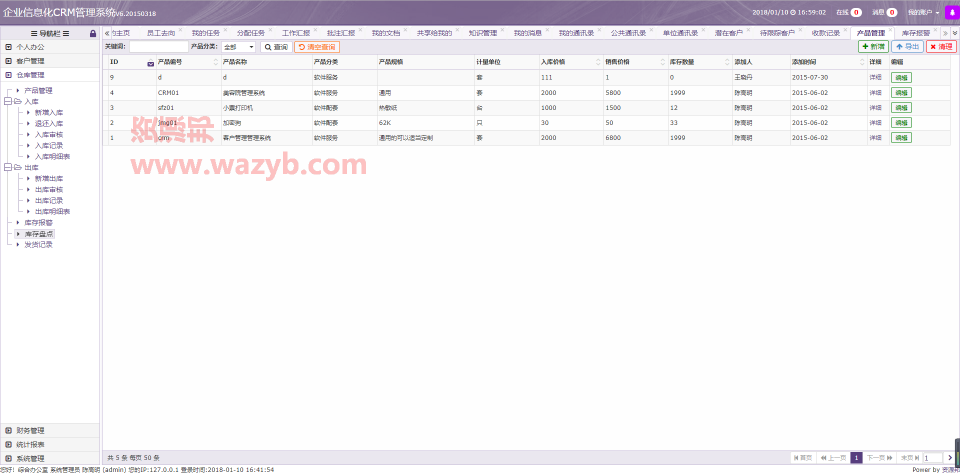
Task: Close the 我的任务 tab with its x
Action: point(225,30)
